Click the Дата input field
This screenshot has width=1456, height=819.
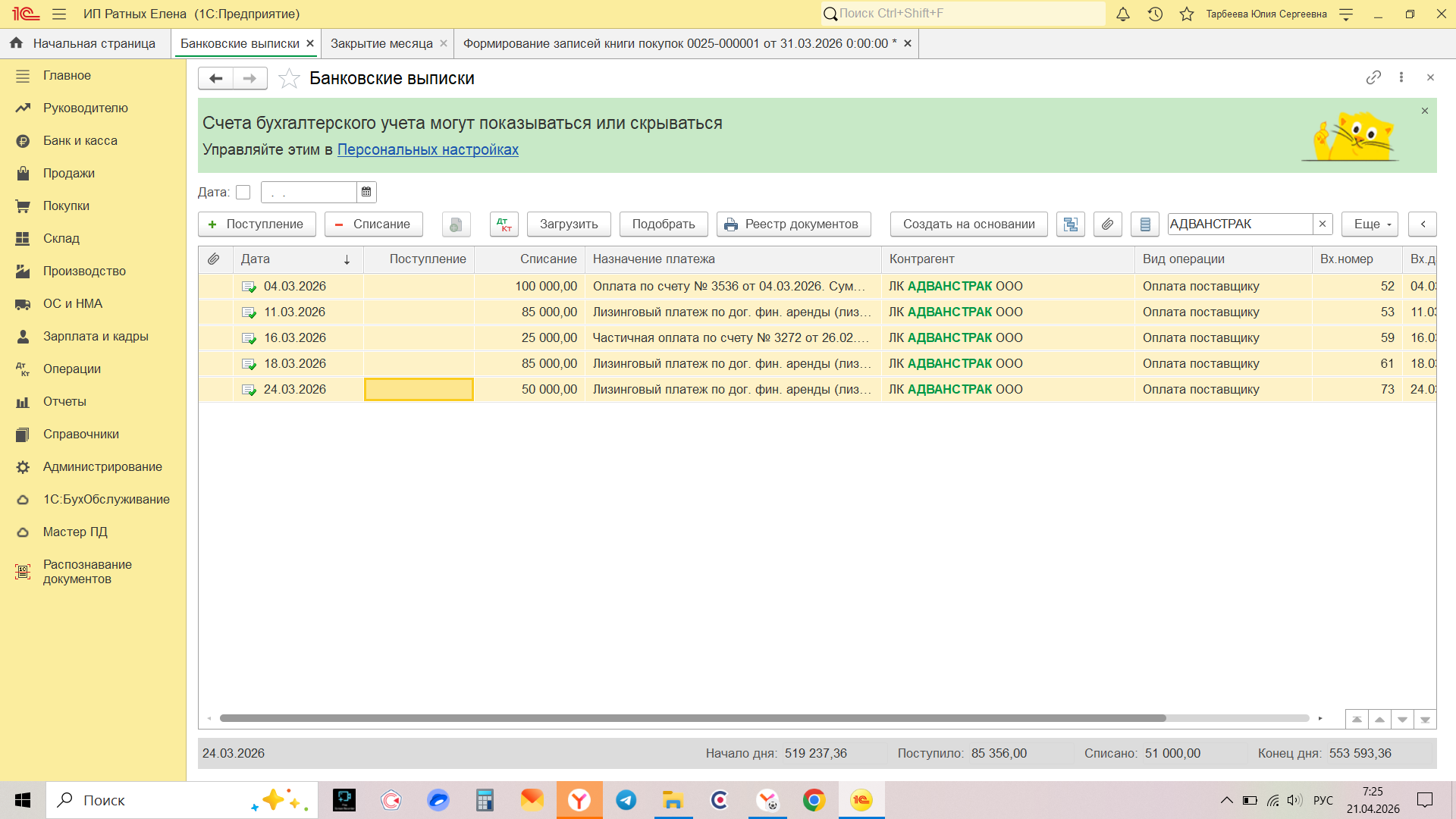pos(309,193)
